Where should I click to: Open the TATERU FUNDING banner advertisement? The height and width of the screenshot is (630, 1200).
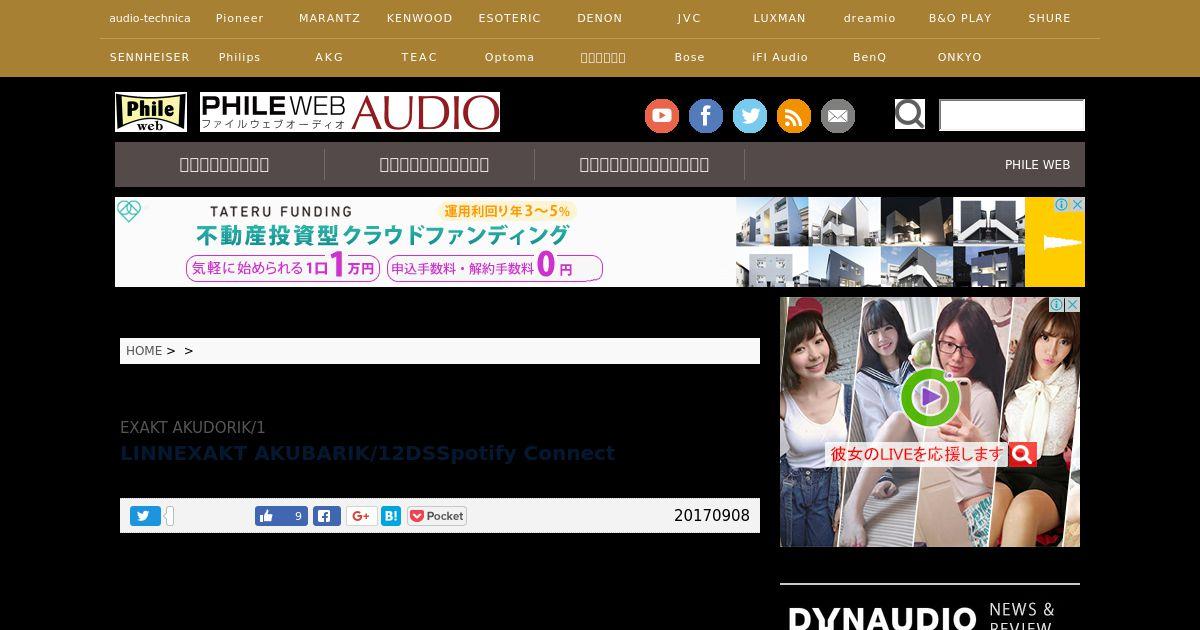[x=600, y=242]
